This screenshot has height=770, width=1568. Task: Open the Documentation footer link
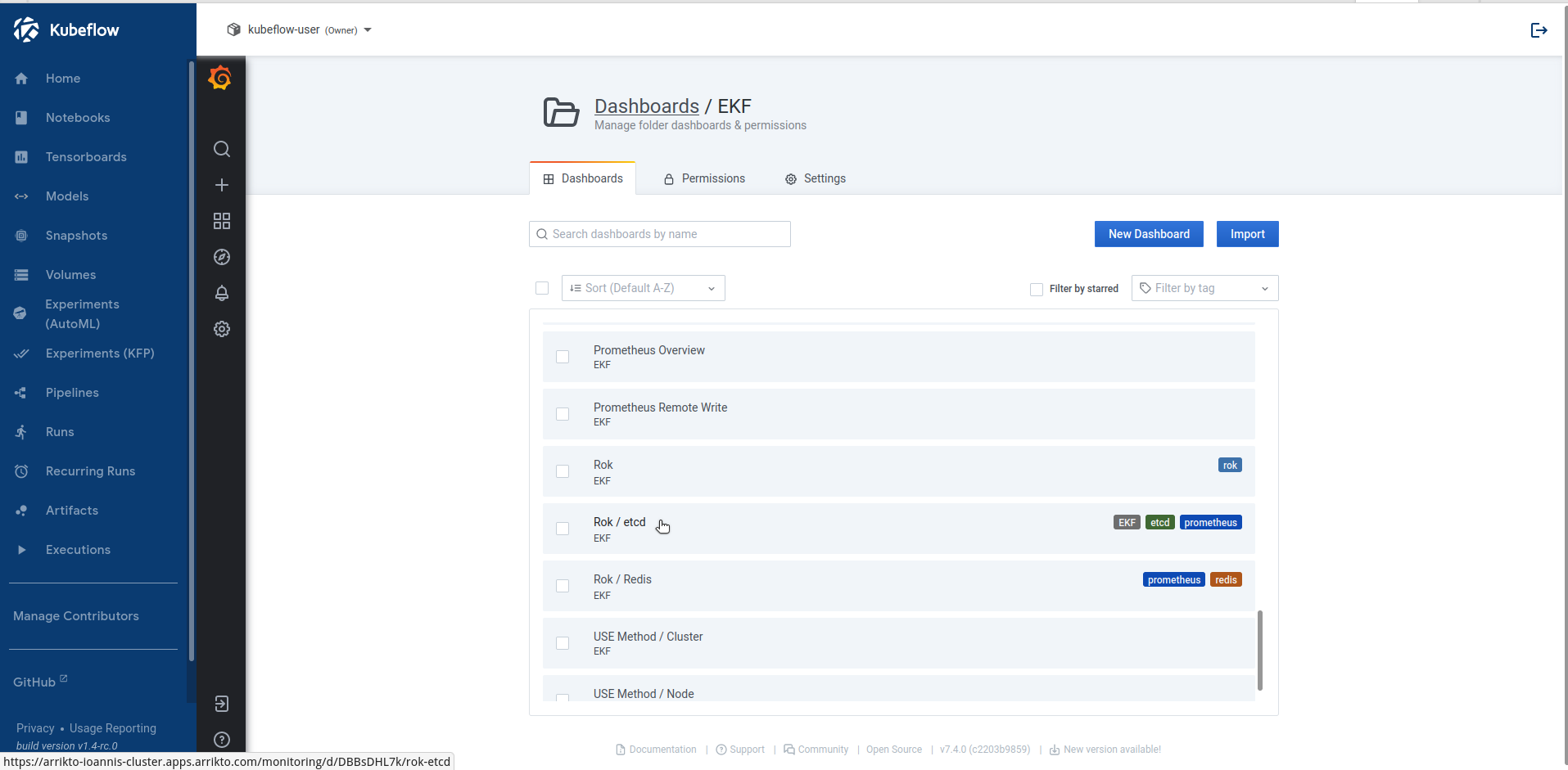[x=656, y=750]
